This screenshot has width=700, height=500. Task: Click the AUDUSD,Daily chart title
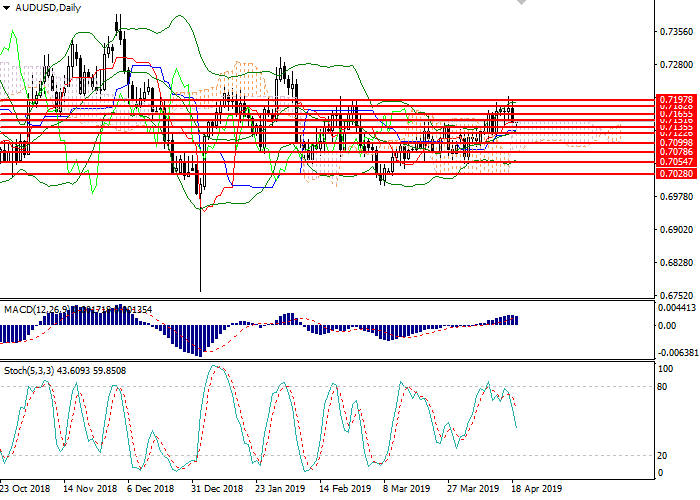[x=47, y=7]
